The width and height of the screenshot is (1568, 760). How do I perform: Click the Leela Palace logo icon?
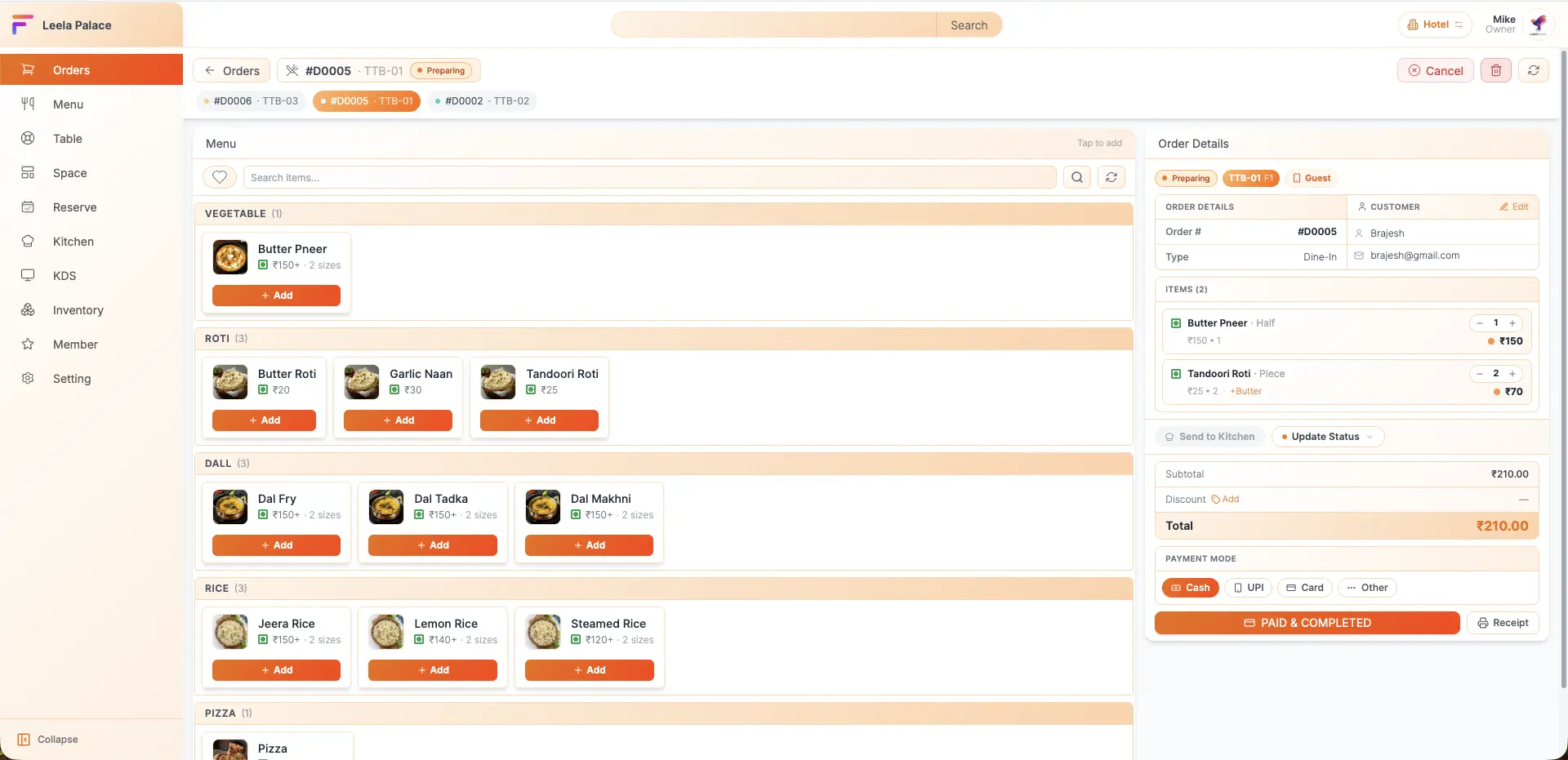coord(23,24)
